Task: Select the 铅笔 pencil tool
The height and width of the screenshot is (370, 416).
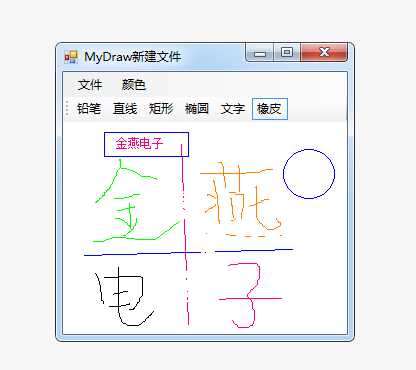Action: [x=89, y=109]
